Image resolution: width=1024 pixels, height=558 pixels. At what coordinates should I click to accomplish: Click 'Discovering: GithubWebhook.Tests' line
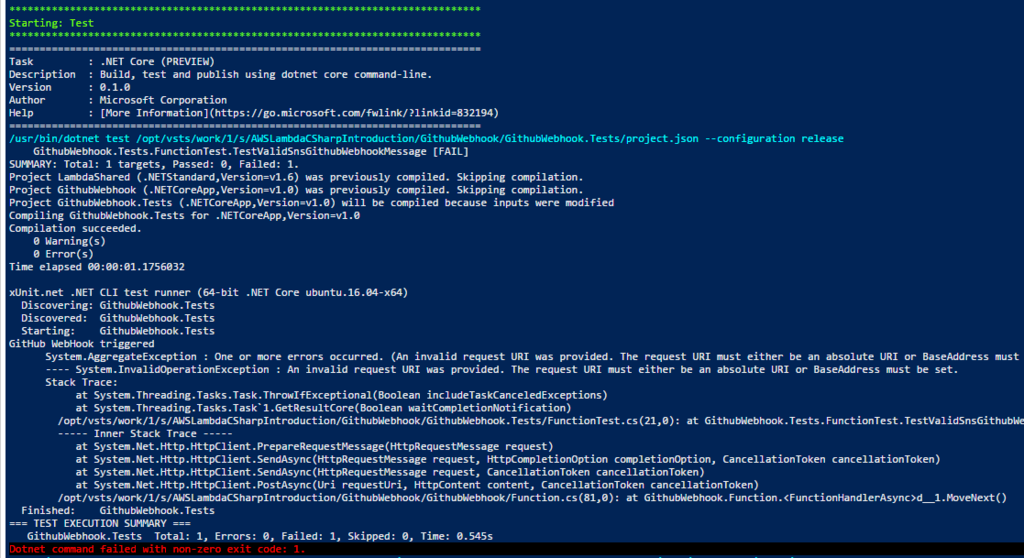(x=118, y=305)
